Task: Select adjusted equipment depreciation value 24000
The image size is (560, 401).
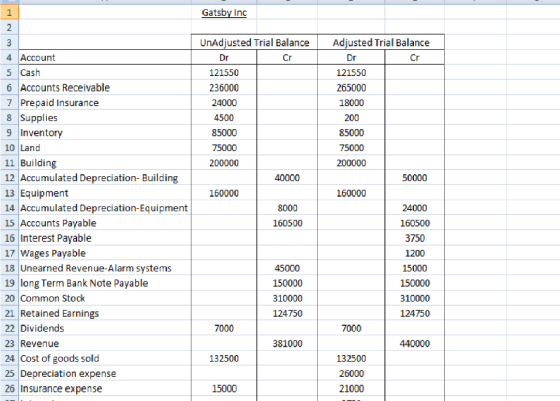Action: tap(415, 208)
